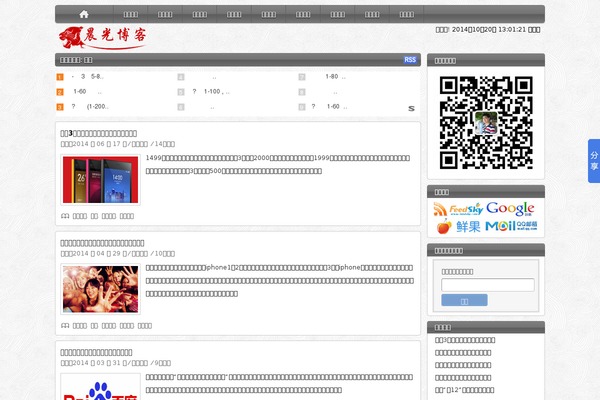
Task: Subscribe via the QQ Mail logo
Action: 511,226
